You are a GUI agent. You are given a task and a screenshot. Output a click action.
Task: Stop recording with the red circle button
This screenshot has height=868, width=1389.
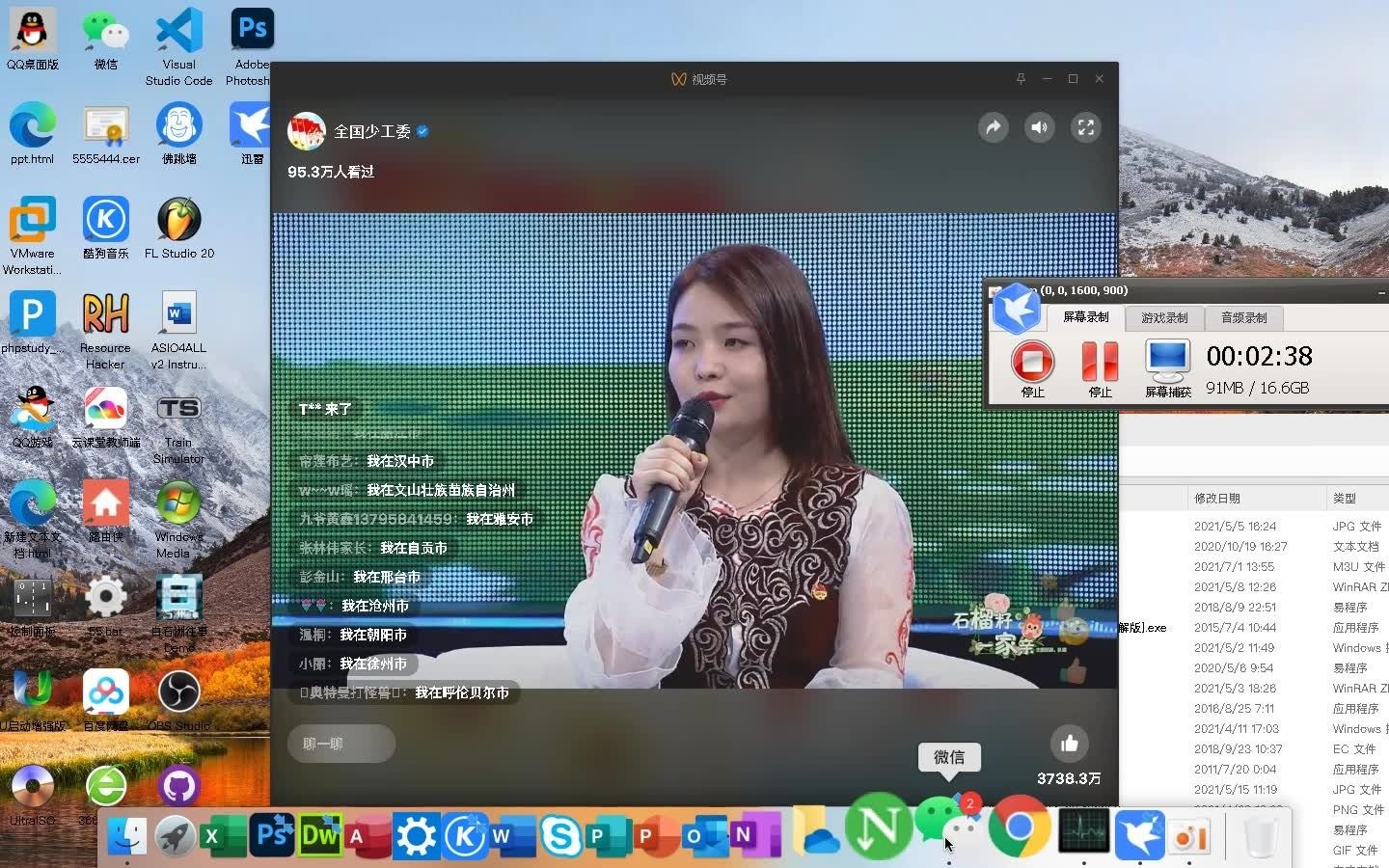point(1032,363)
